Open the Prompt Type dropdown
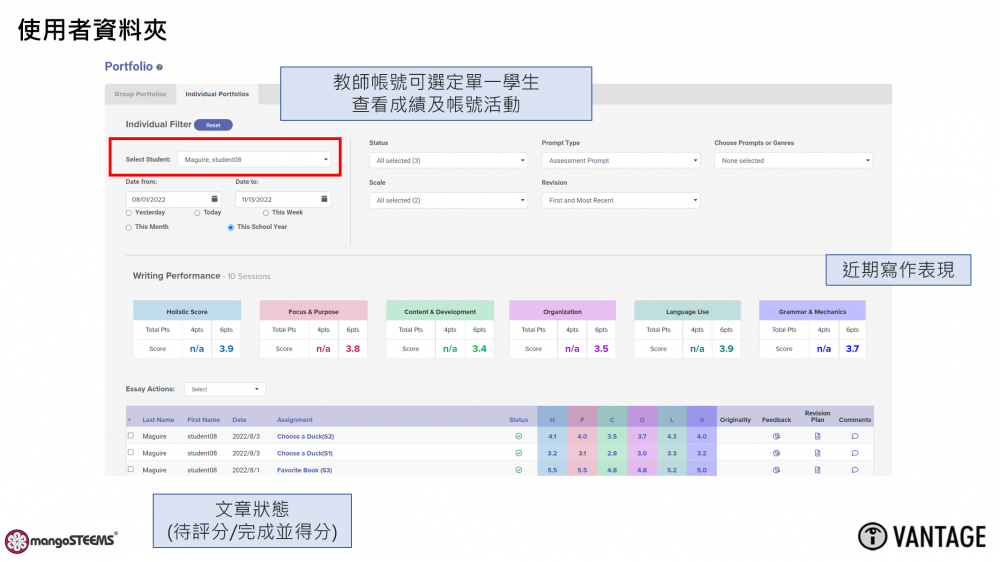Screen dimensions: 1000x562 click(x=620, y=160)
